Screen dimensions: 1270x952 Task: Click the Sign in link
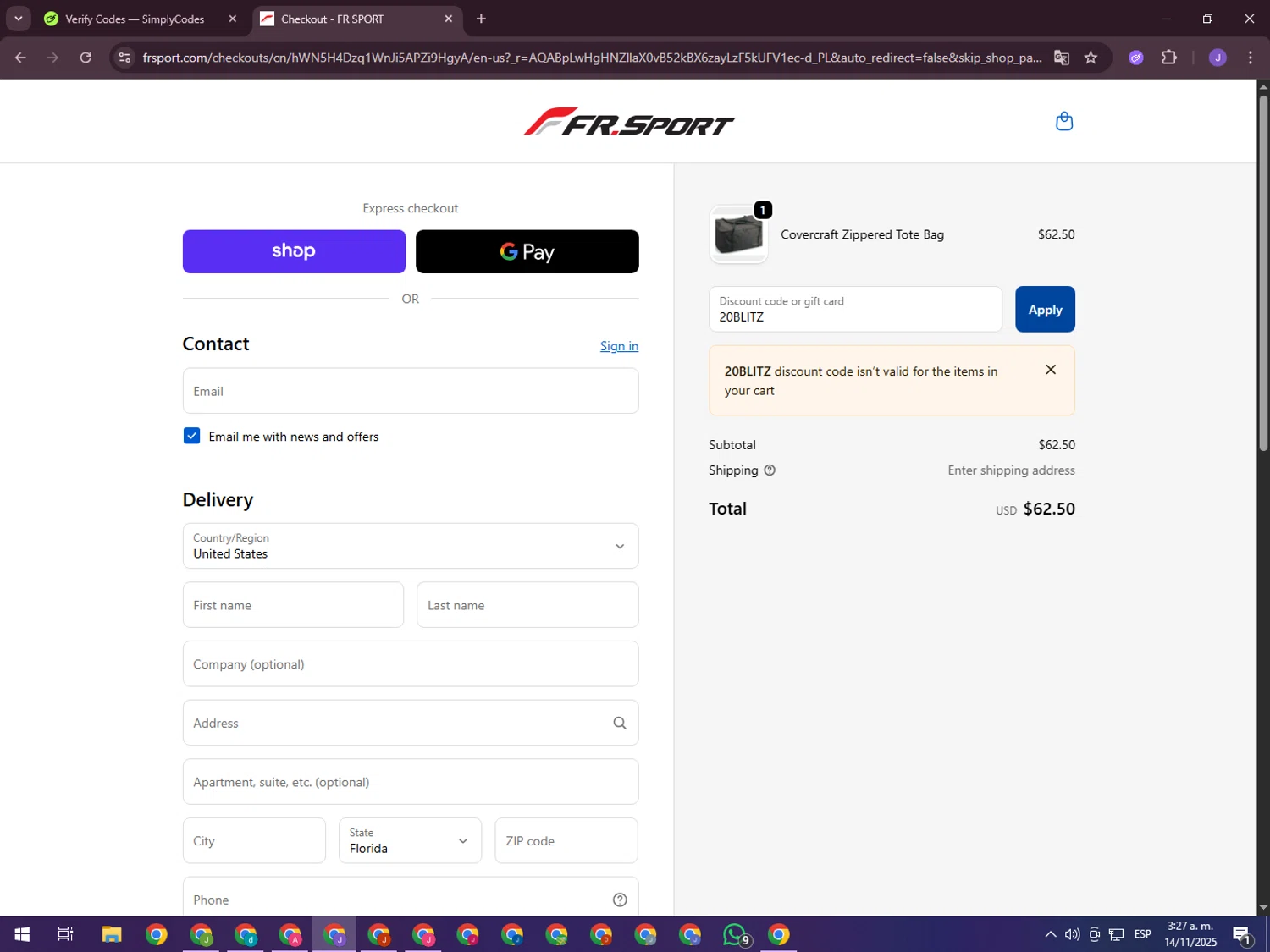tap(619, 346)
